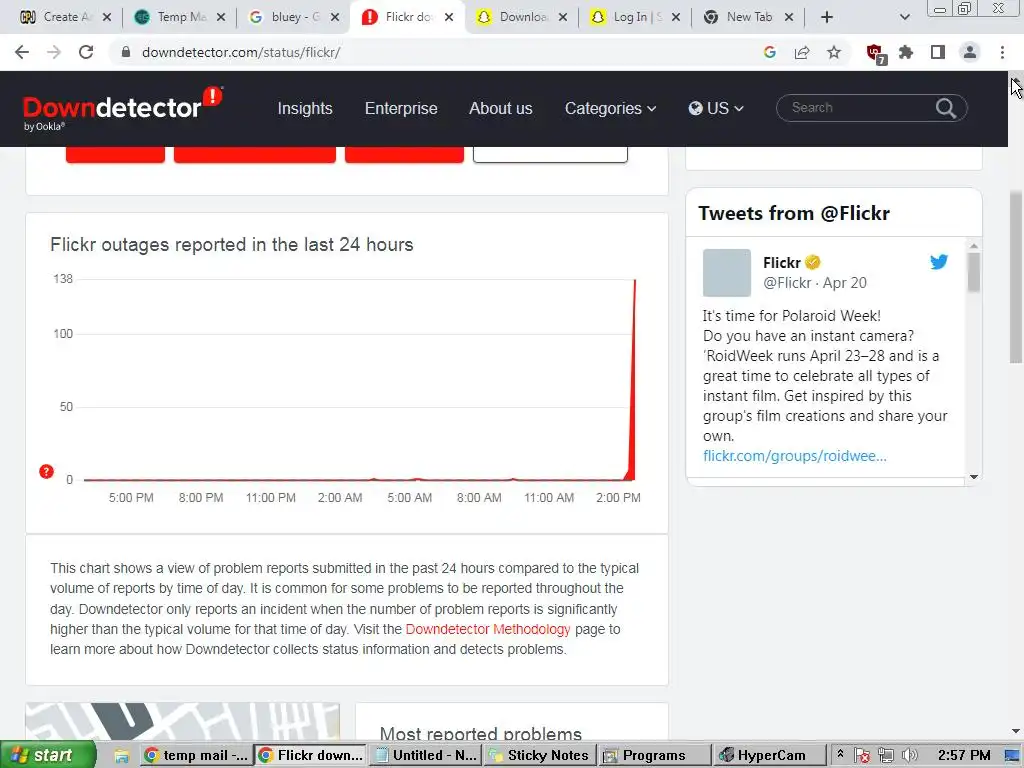Open the quick launch folder icon in taskbar
This screenshot has width=1024, height=768.
pos(121,756)
